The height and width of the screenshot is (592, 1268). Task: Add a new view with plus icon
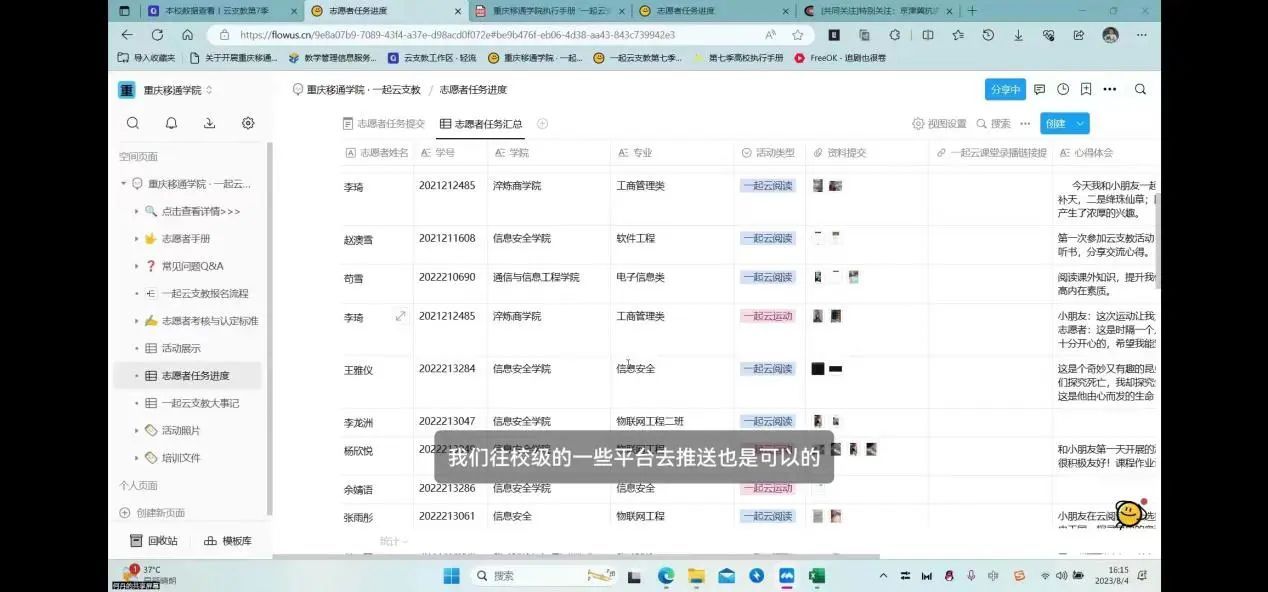pos(543,124)
